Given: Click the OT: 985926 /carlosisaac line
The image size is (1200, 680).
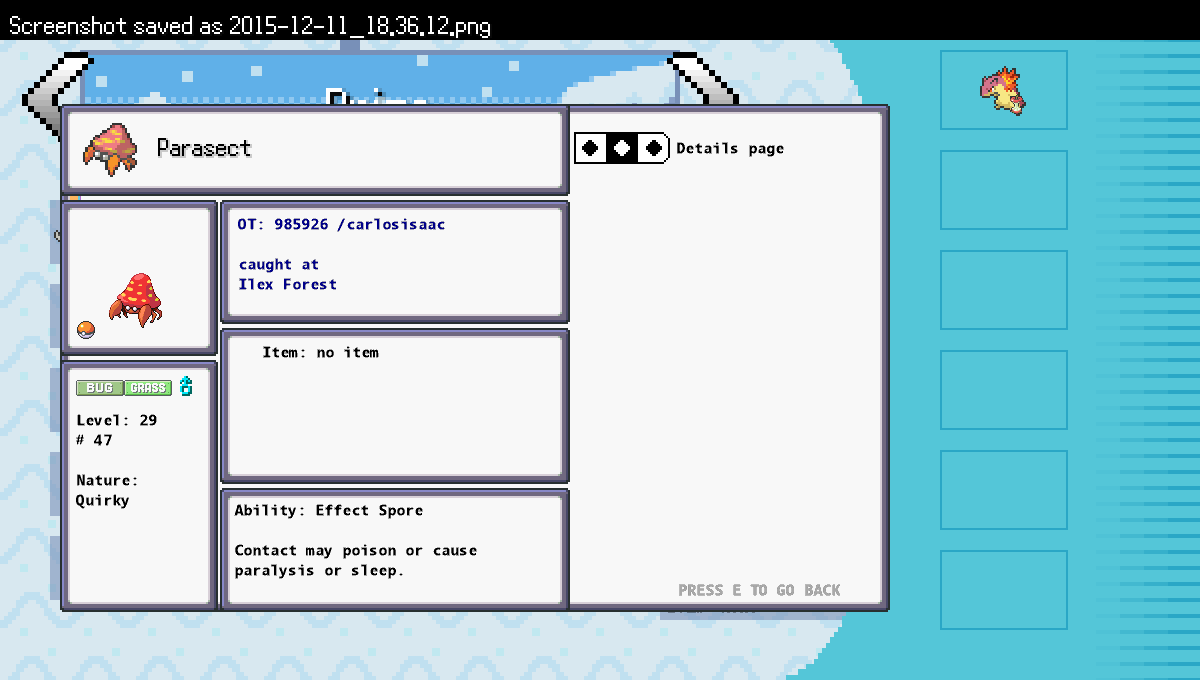Looking at the screenshot, I should coord(341,224).
